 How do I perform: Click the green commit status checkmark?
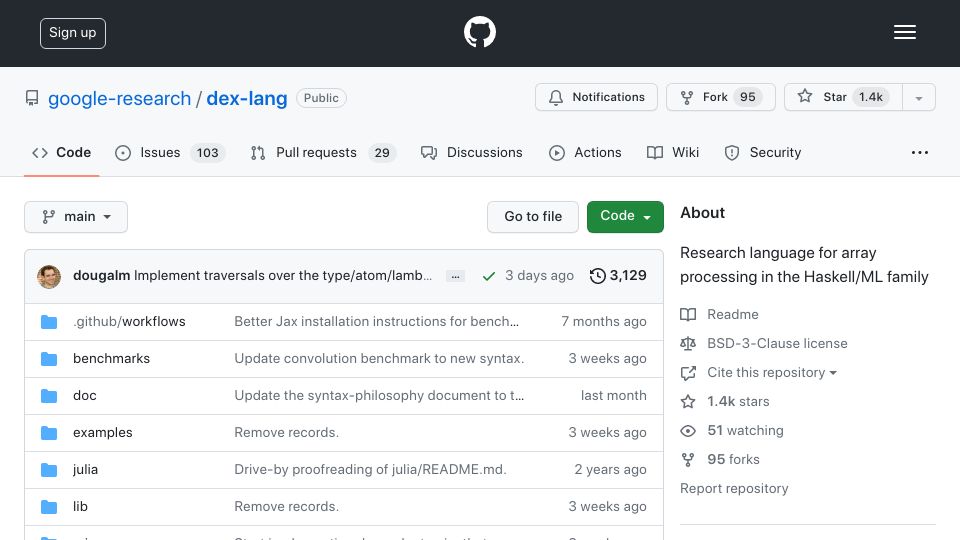[x=489, y=276]
